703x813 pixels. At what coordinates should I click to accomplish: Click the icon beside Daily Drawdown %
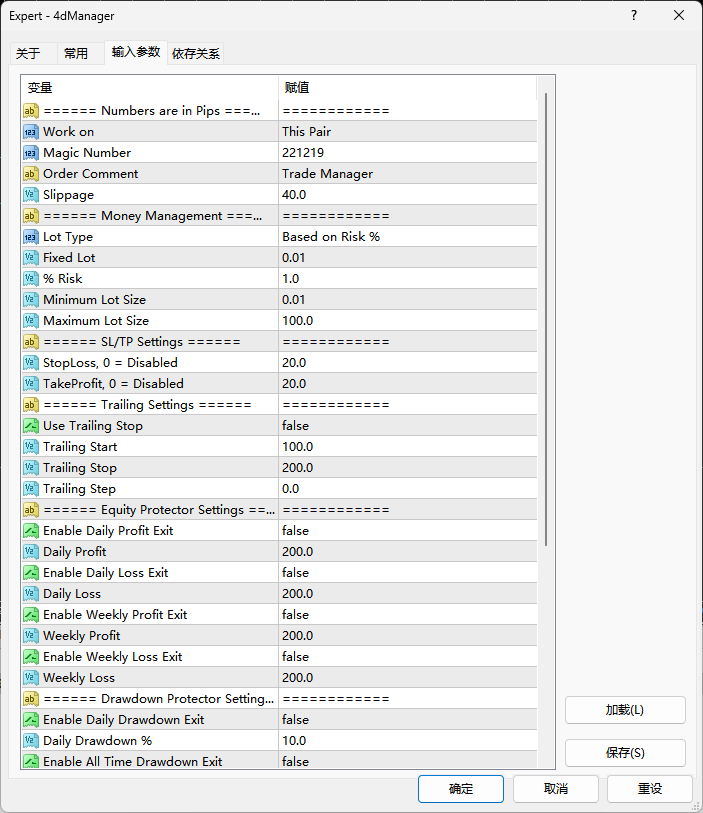click(31, 741)
